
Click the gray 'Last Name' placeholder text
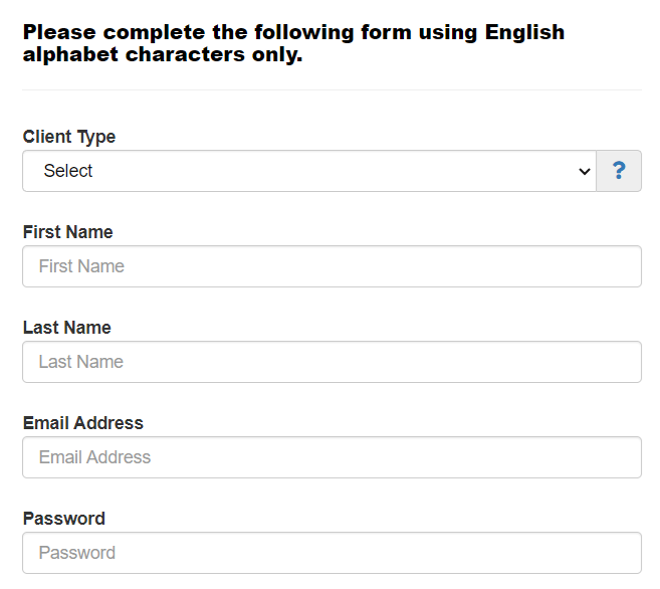(81, 362)
